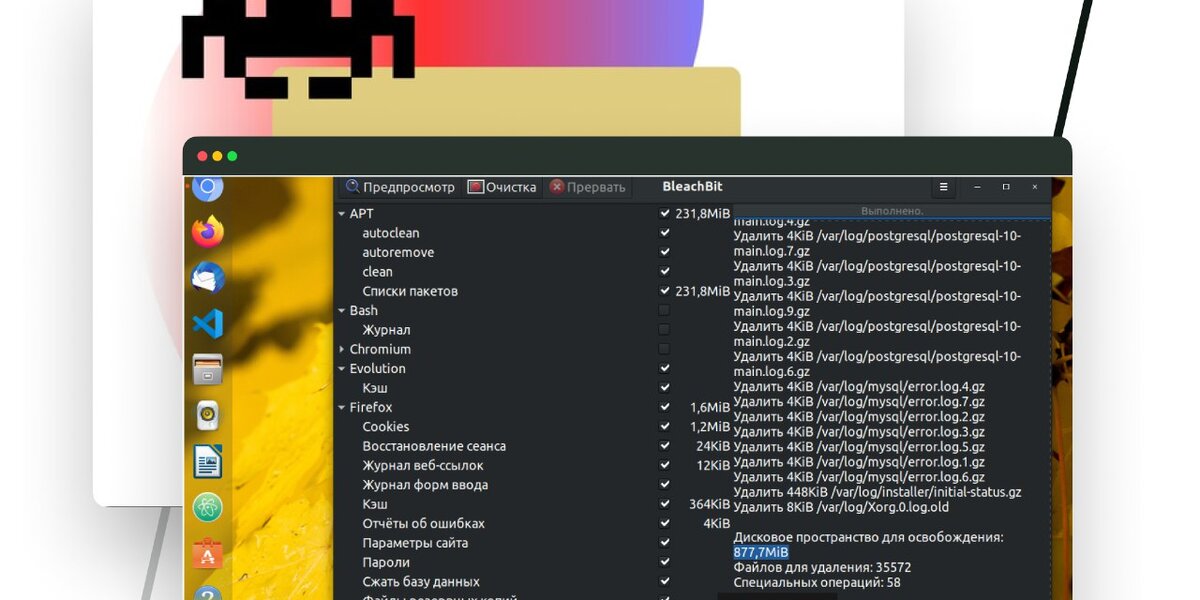The image size is (1200, 600).
Task: Select the Журнал веб-ссылок row
Action: point(533,465)
